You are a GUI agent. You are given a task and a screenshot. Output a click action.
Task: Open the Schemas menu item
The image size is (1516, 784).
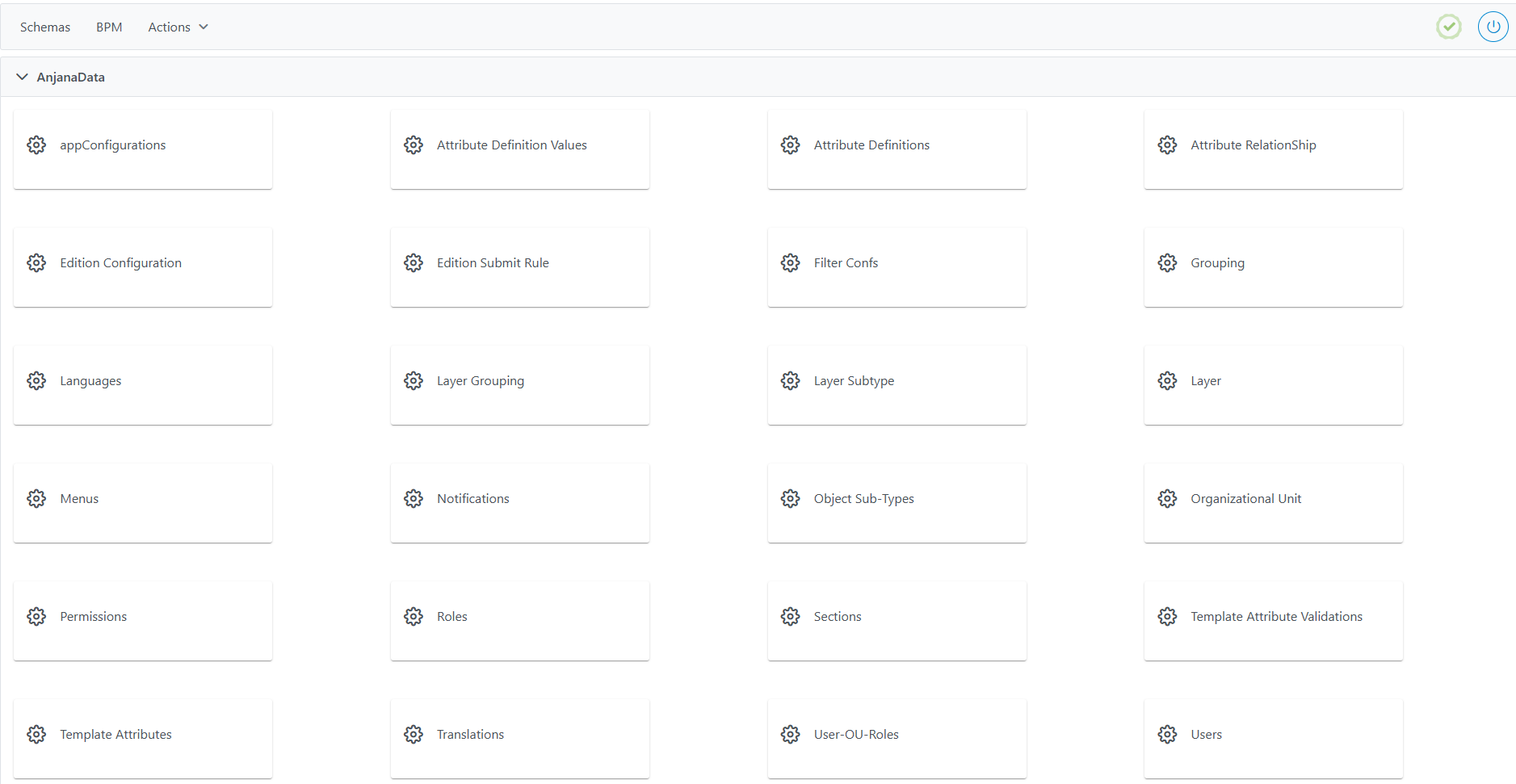point(45,27)
